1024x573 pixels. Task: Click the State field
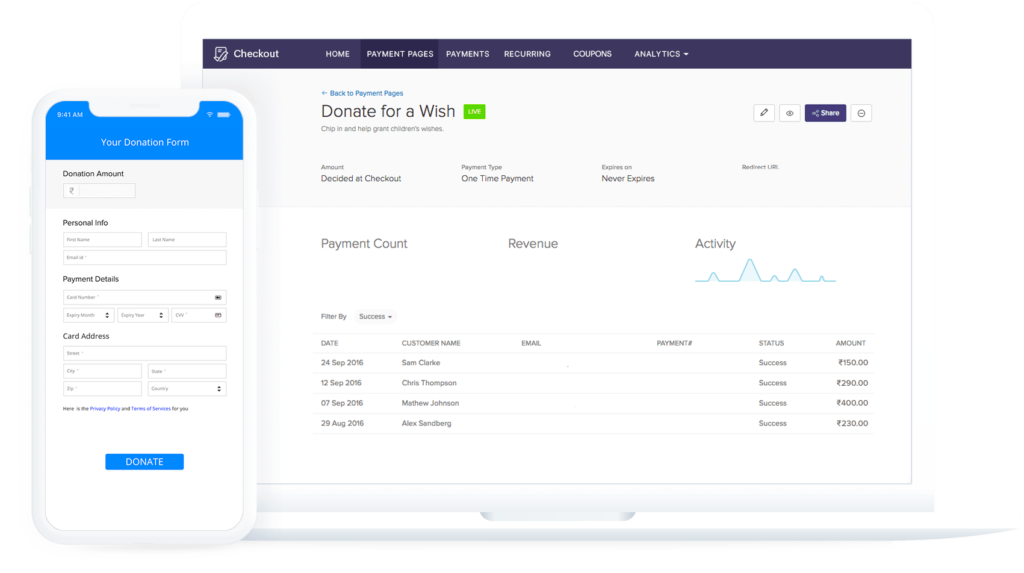tap(187, 371)
